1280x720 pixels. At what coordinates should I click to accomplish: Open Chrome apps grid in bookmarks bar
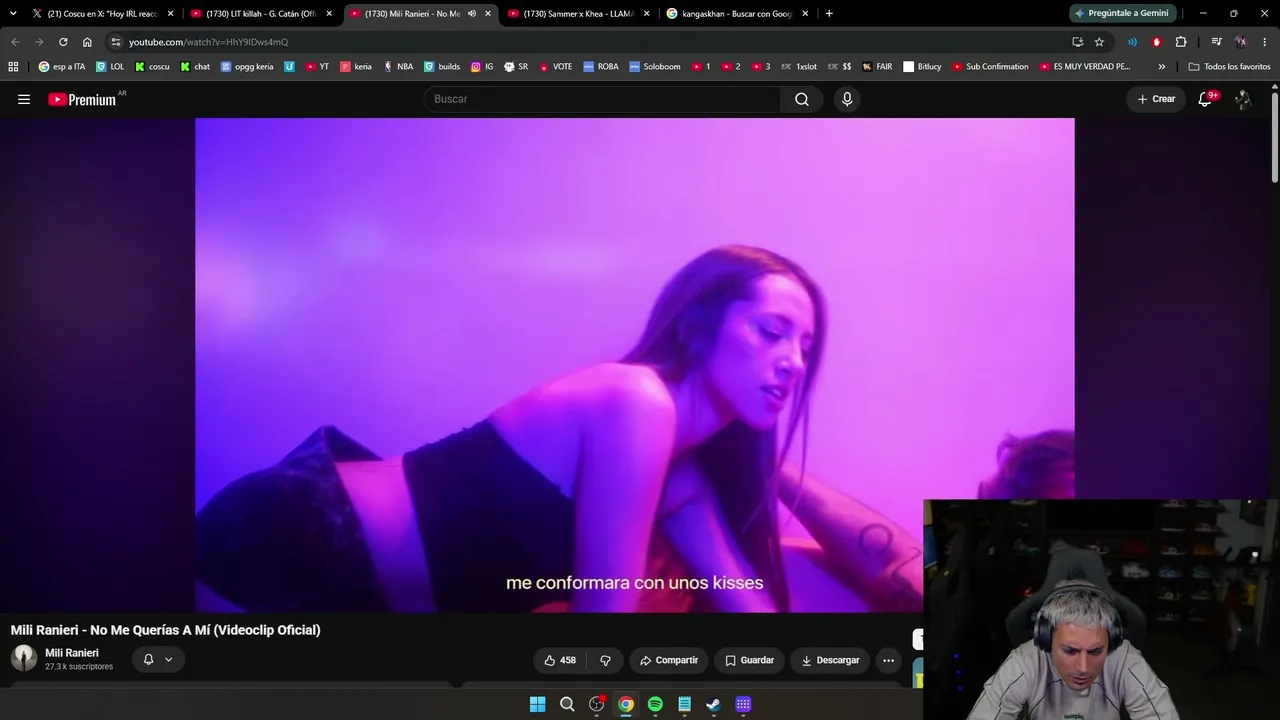point(13,67)
